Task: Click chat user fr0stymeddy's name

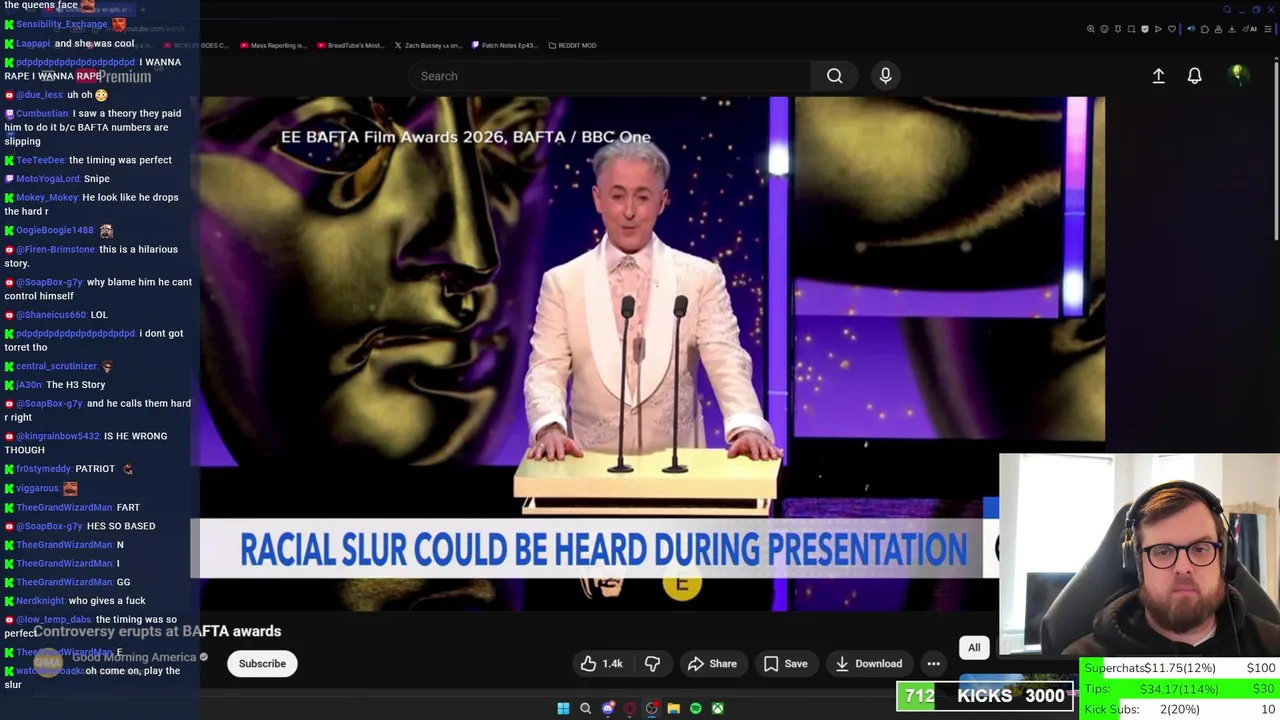Action: [43, 469]
